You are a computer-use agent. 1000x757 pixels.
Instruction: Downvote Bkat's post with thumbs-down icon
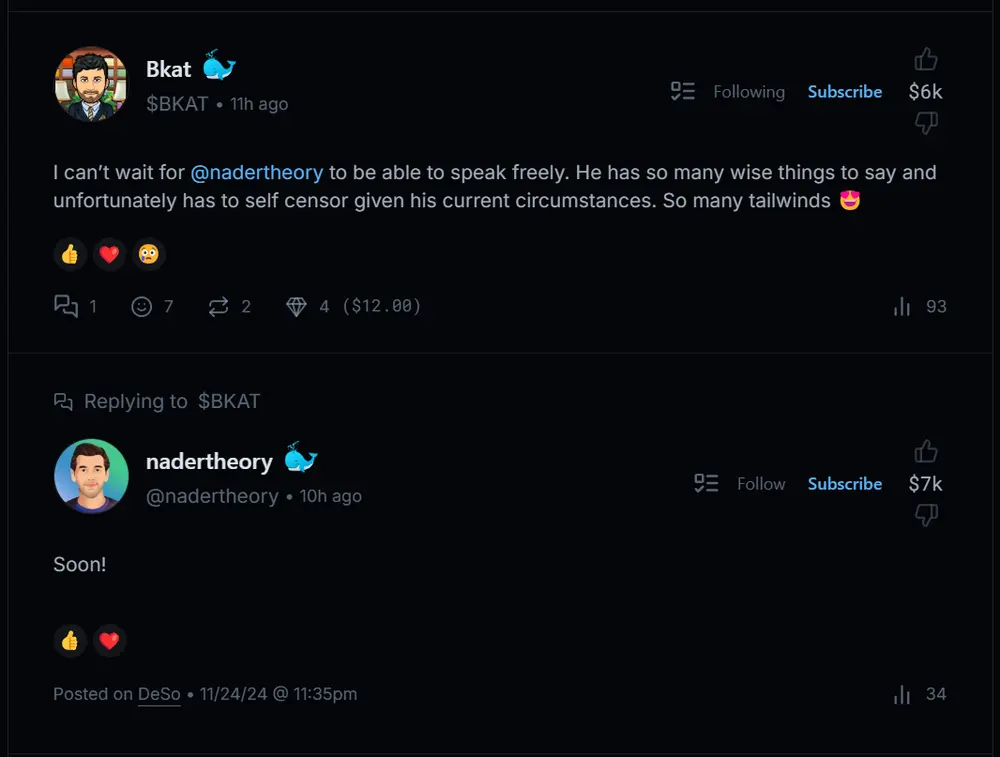point(926,123)
